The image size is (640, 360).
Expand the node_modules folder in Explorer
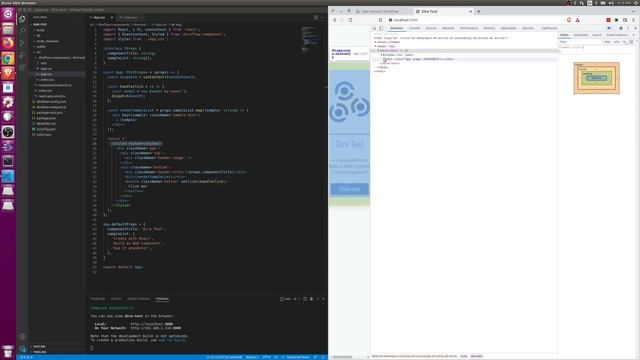[47, 41]
